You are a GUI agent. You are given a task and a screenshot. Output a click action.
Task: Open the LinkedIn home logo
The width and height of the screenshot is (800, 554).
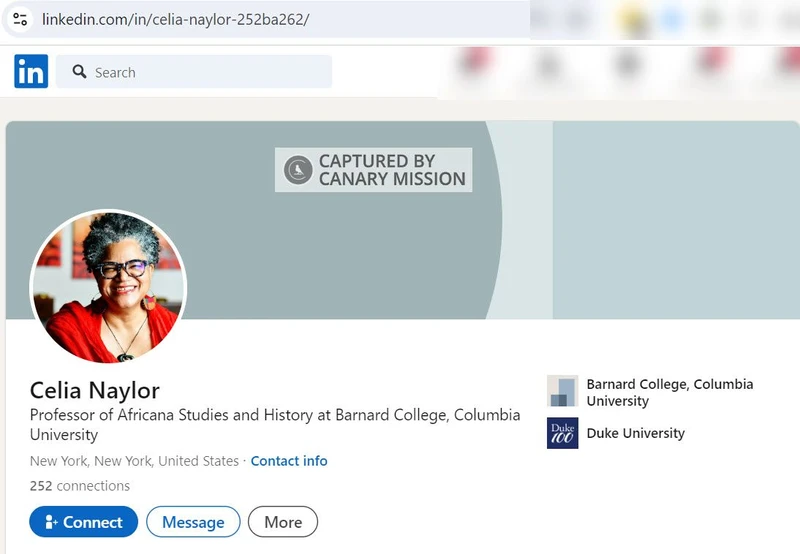pos(31,71)
